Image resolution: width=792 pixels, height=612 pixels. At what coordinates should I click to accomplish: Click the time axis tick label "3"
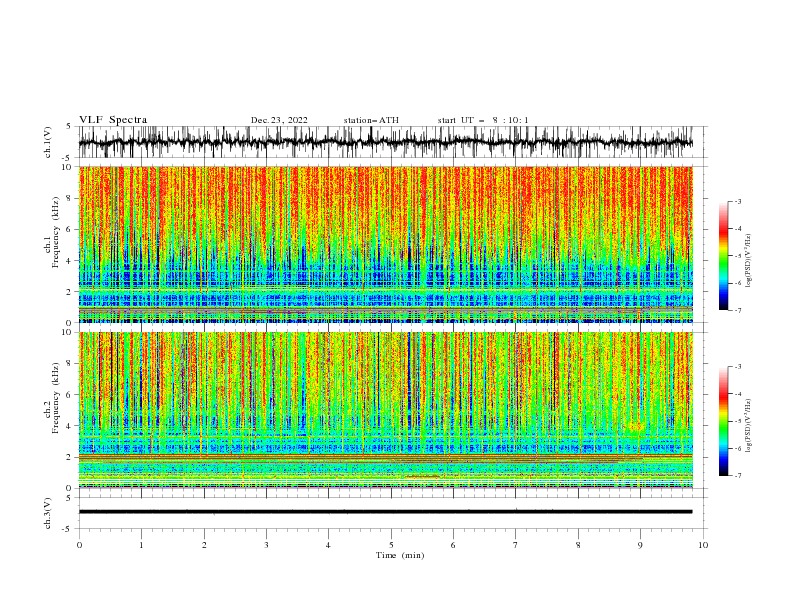266,545
